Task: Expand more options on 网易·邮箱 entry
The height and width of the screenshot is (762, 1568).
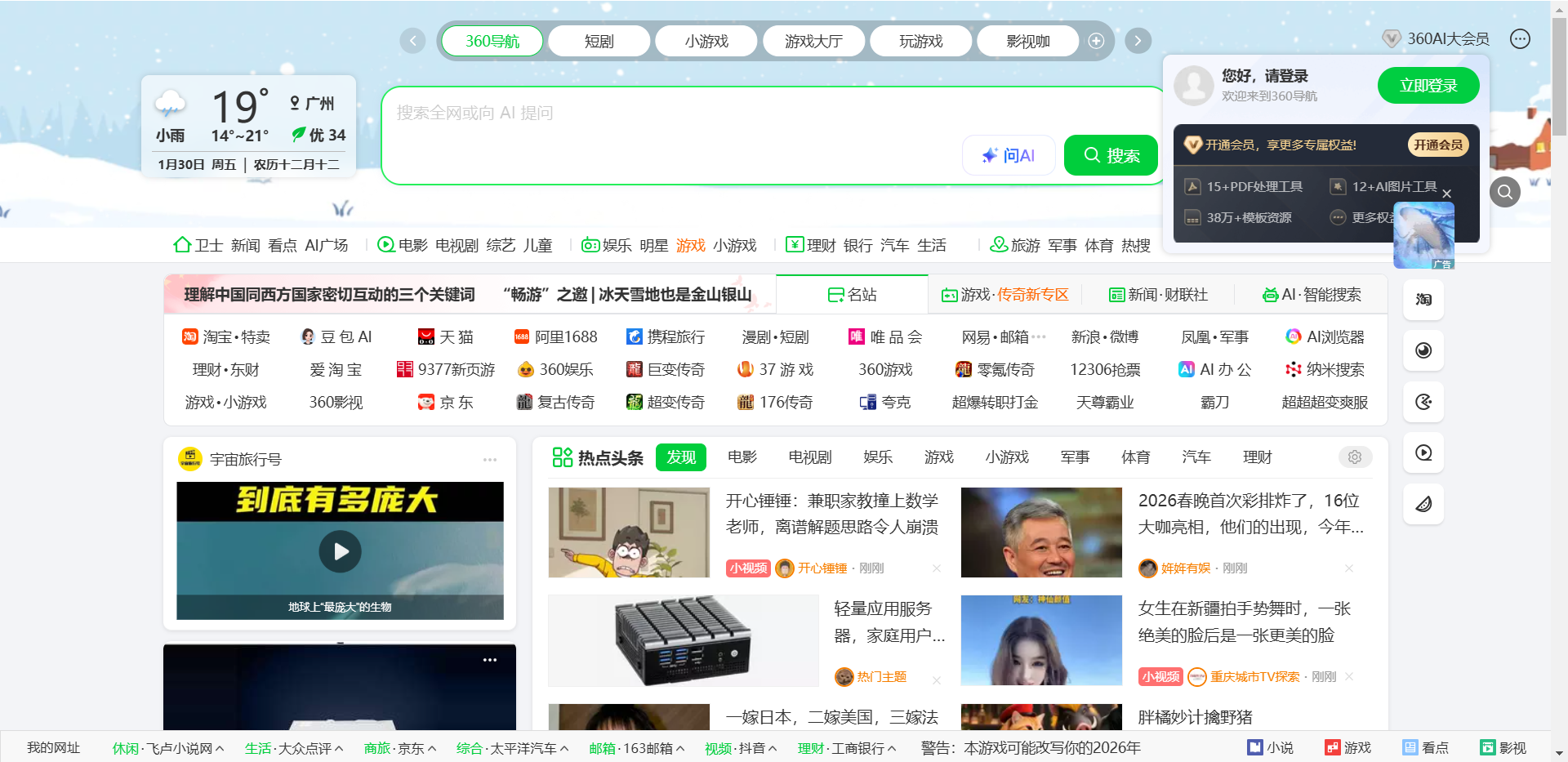Action: [x=1040, y=336]
